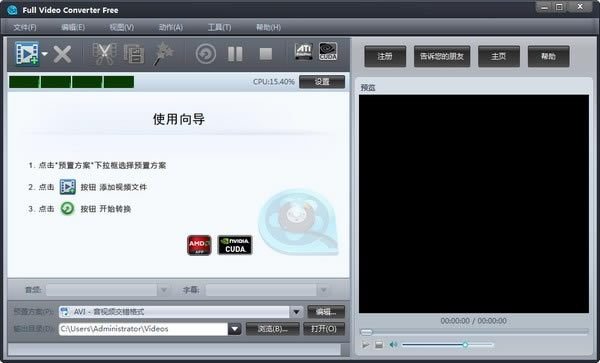The height and width of the screenshot is (363, 600).
Task: Click the 使用向导 heading
Action: tap(179, 119)
